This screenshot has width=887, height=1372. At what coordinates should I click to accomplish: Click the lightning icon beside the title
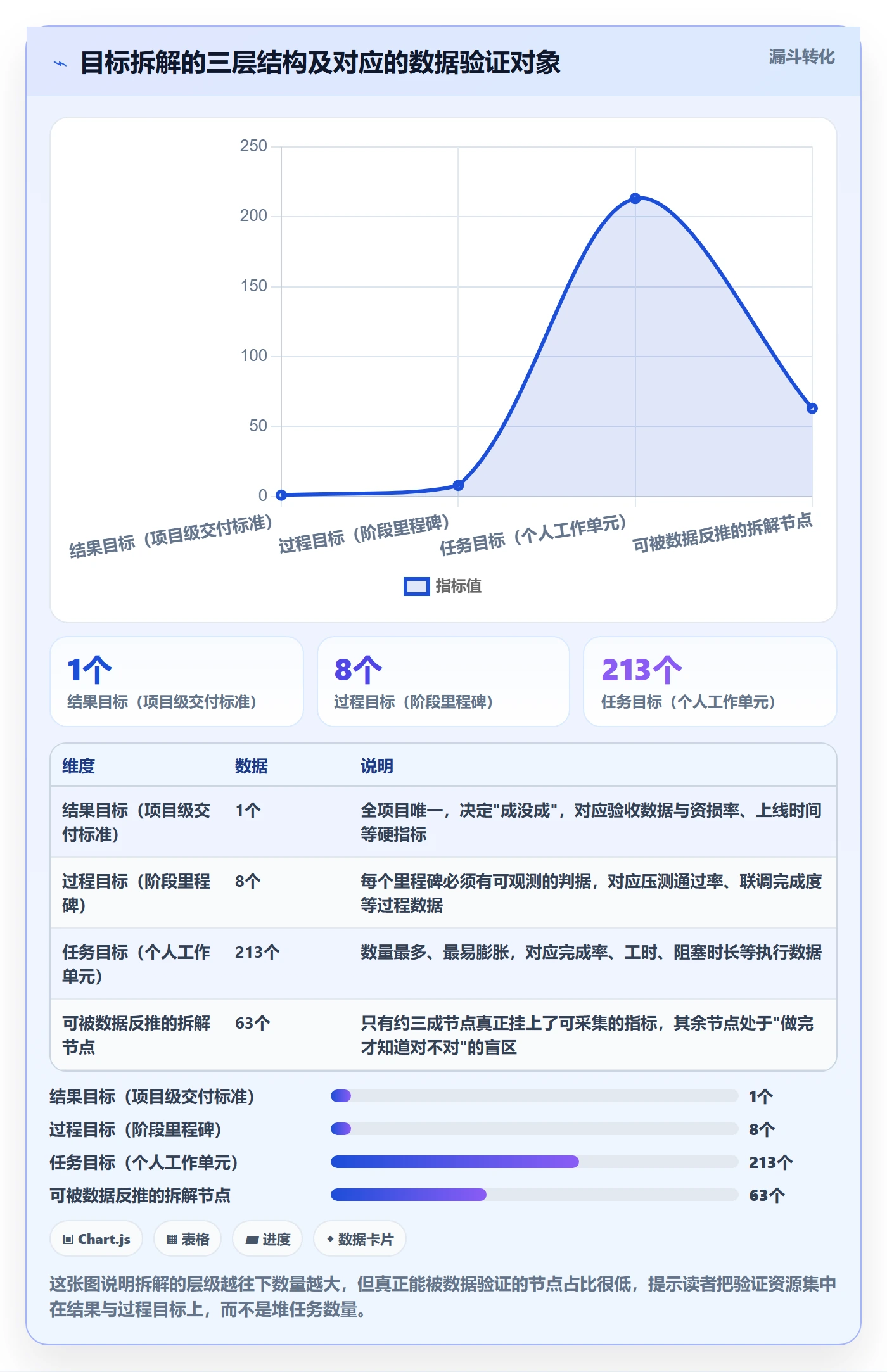60,63
